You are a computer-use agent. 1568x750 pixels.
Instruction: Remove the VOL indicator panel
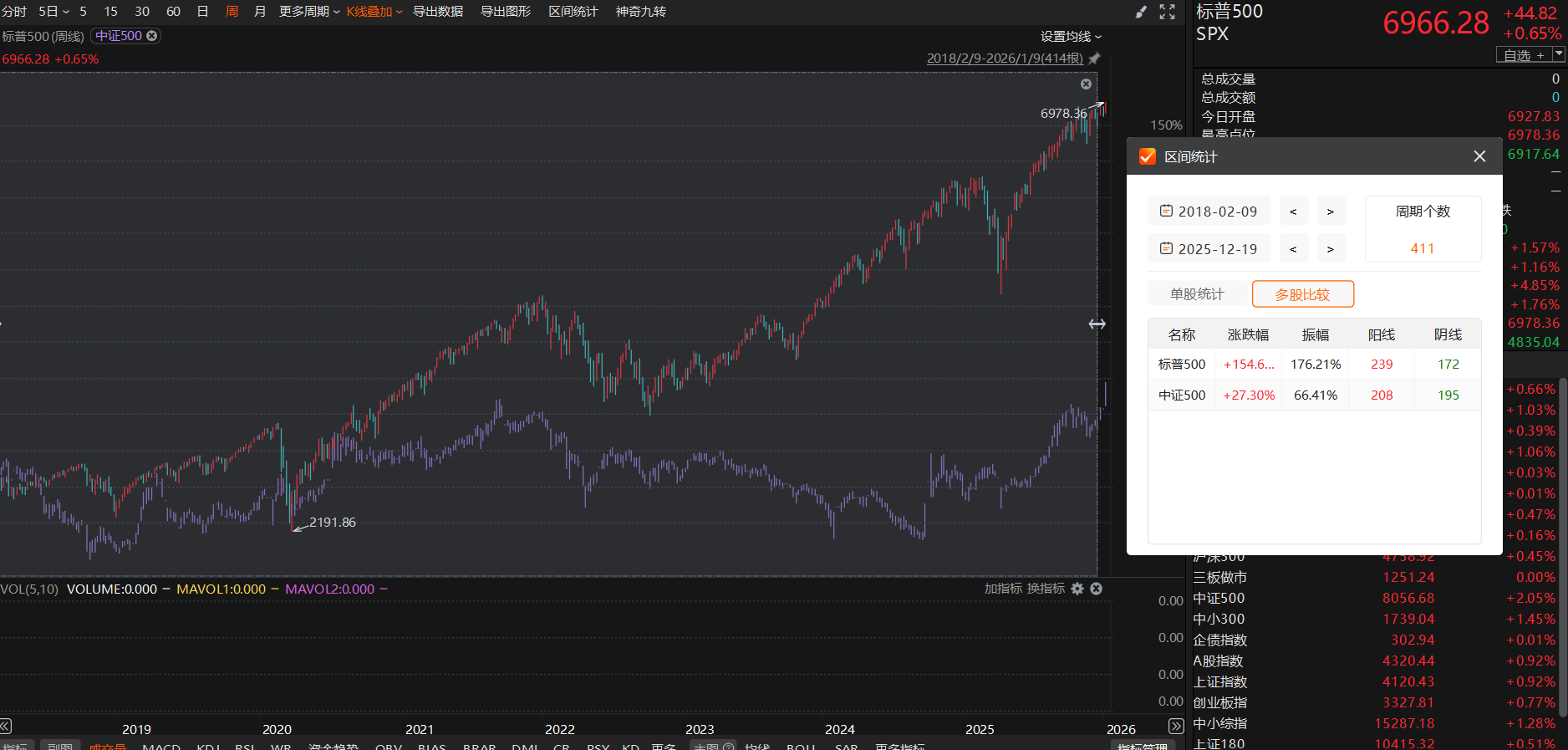(x=1096, y=589)
